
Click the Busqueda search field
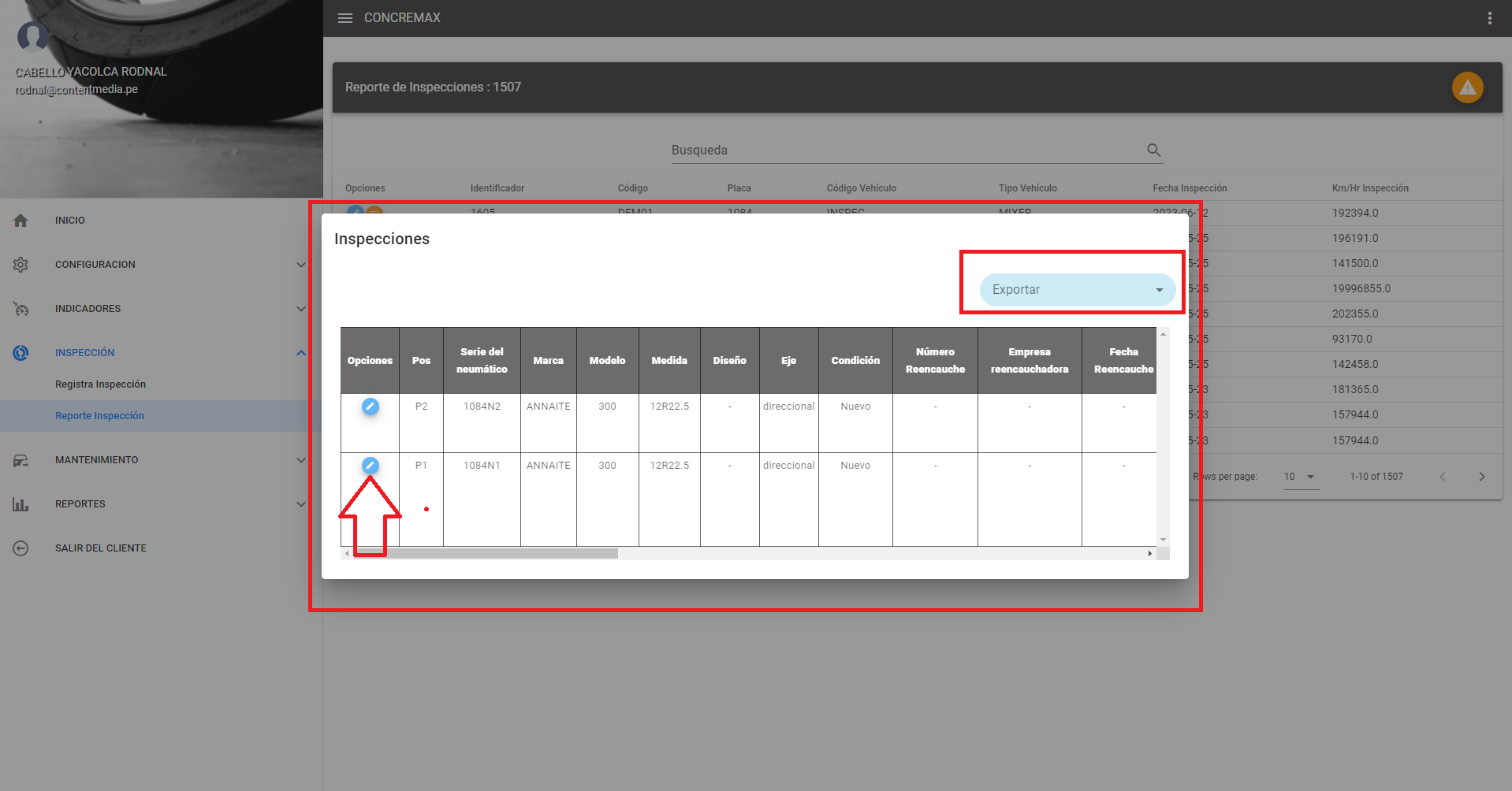click(907, 150)
